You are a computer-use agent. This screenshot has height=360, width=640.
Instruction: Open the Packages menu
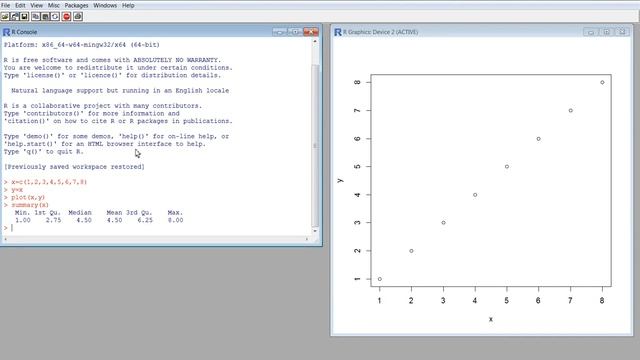pos(76,5)
